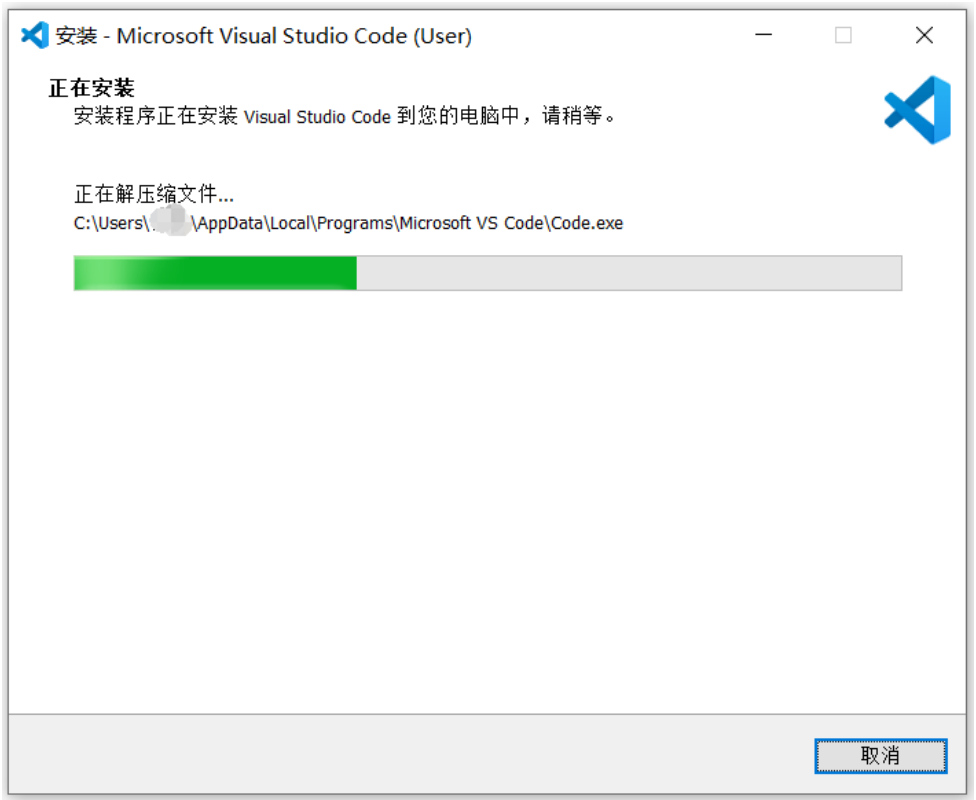Click the green filled part of progress bar

(215, 273)
